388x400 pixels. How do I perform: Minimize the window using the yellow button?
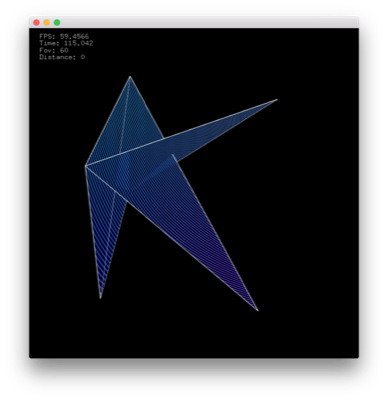tap(47, 23)
